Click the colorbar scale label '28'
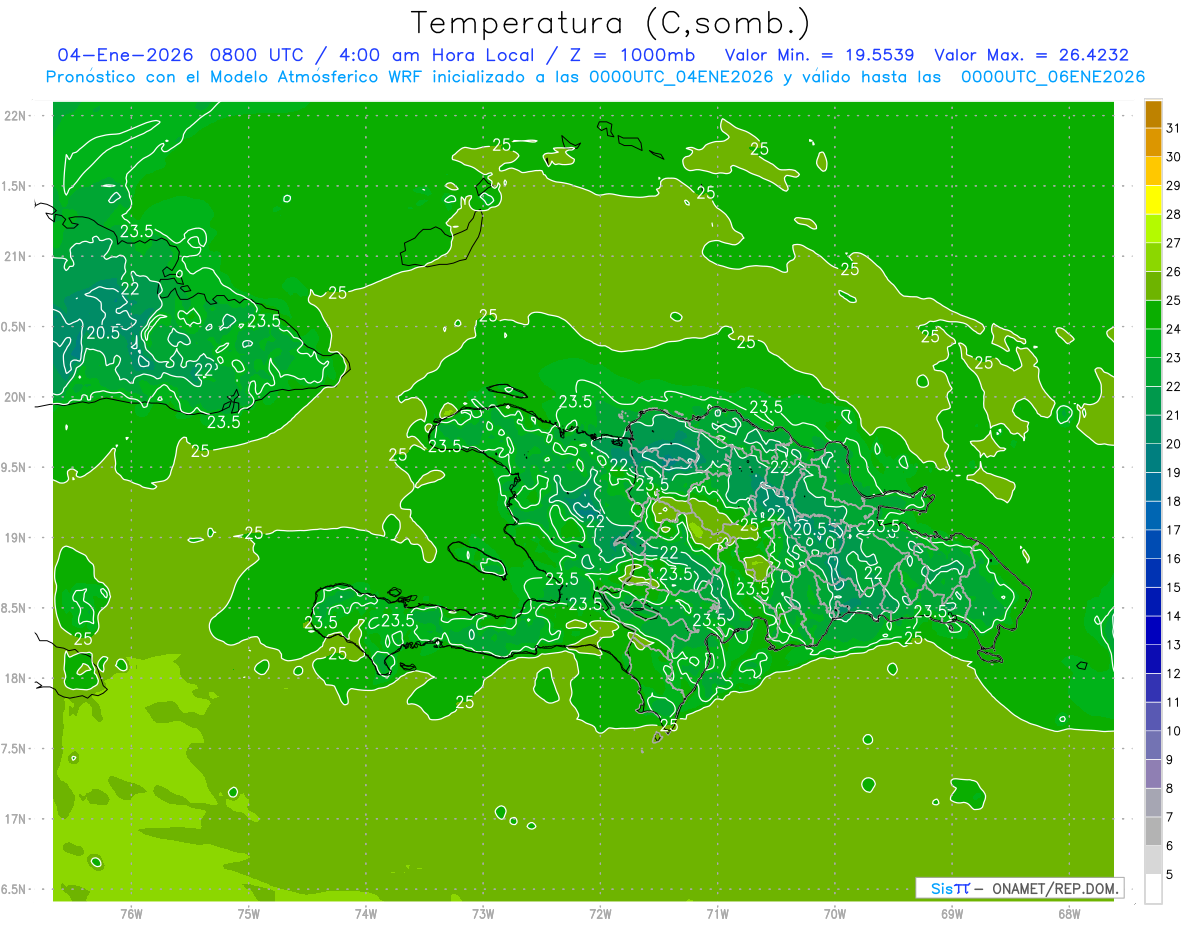 (1173, 214)
